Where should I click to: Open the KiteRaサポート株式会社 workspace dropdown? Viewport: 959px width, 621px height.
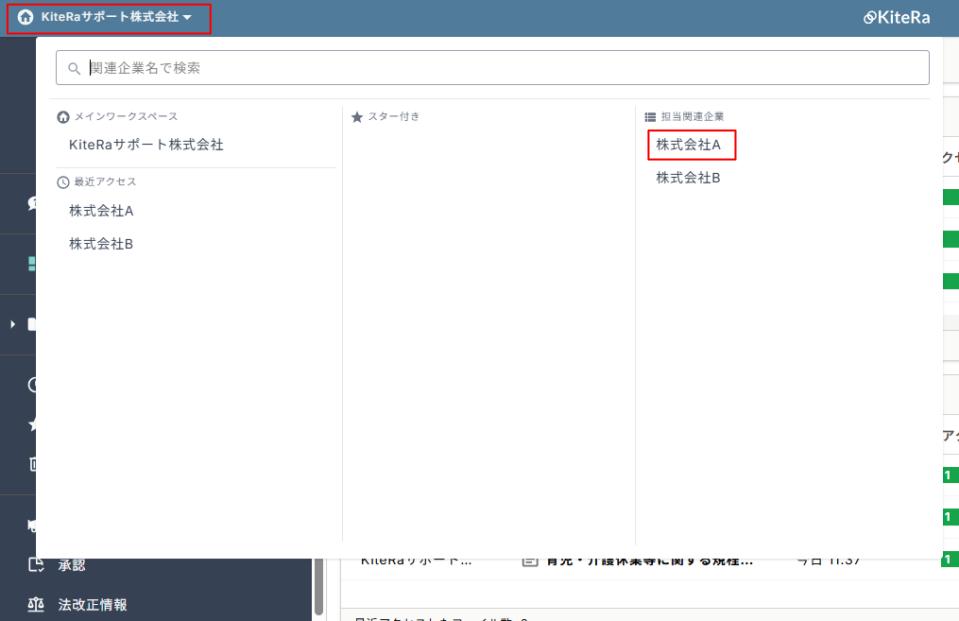[109, 18]
